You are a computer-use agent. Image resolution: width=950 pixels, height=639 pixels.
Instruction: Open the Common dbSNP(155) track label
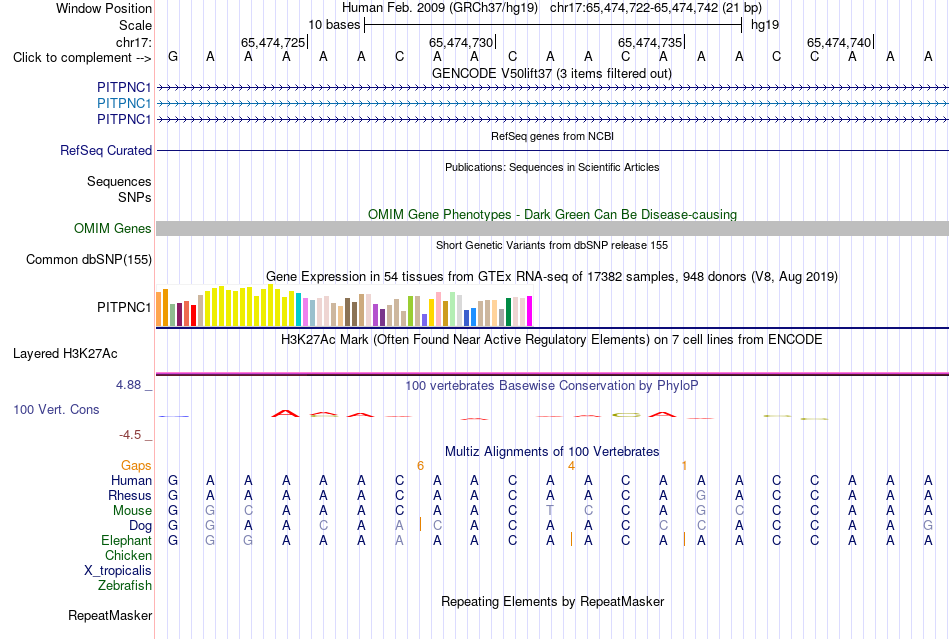(x=89, y=259)
